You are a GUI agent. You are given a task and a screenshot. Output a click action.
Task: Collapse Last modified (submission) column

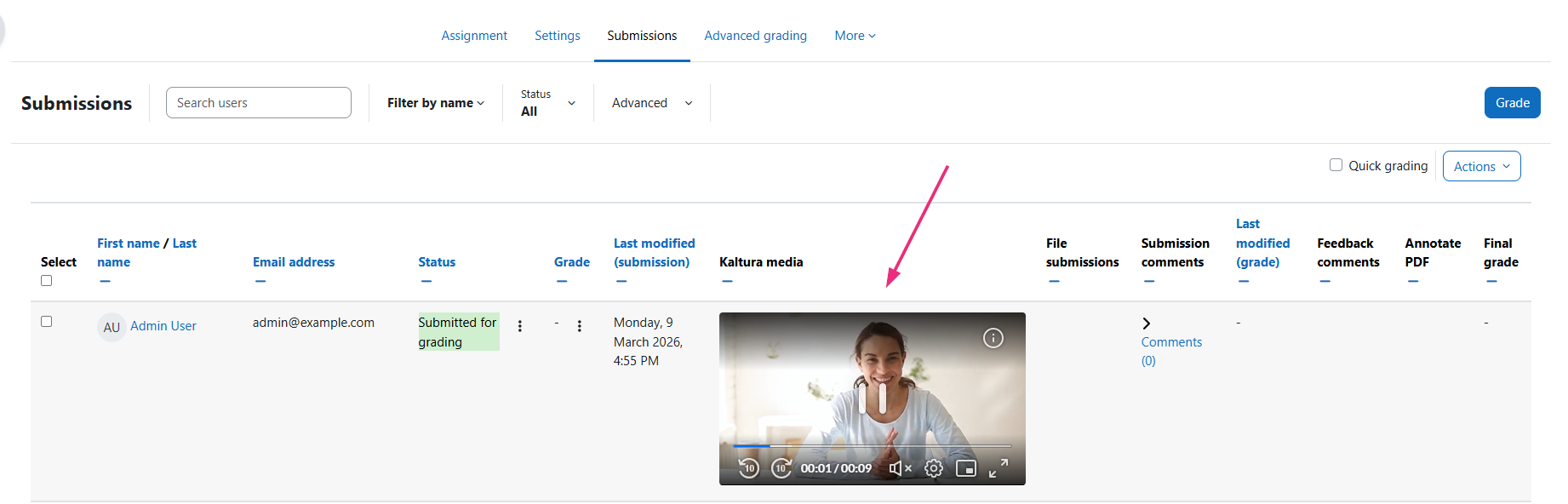click(621, 281)
